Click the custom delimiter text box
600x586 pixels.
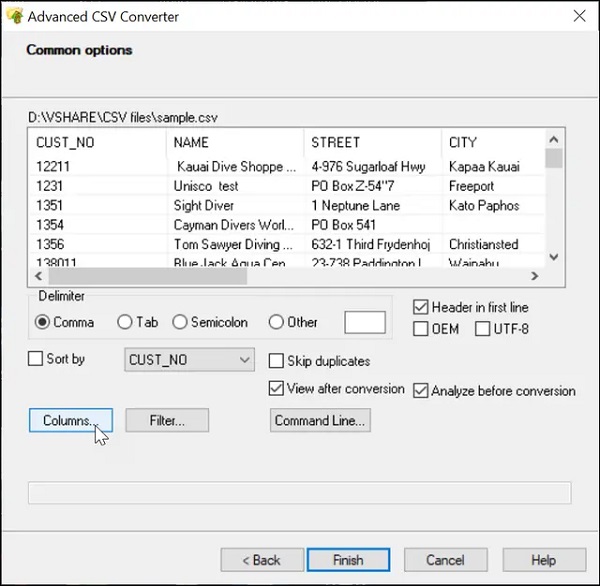(x=365, y=322)
